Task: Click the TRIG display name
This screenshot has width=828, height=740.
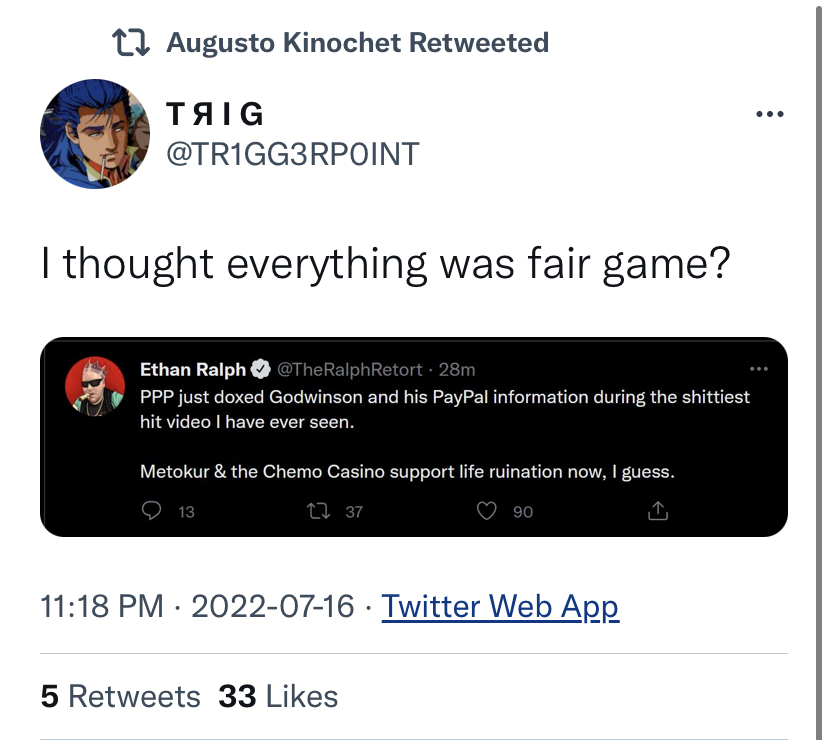Action: click(214, 114)
